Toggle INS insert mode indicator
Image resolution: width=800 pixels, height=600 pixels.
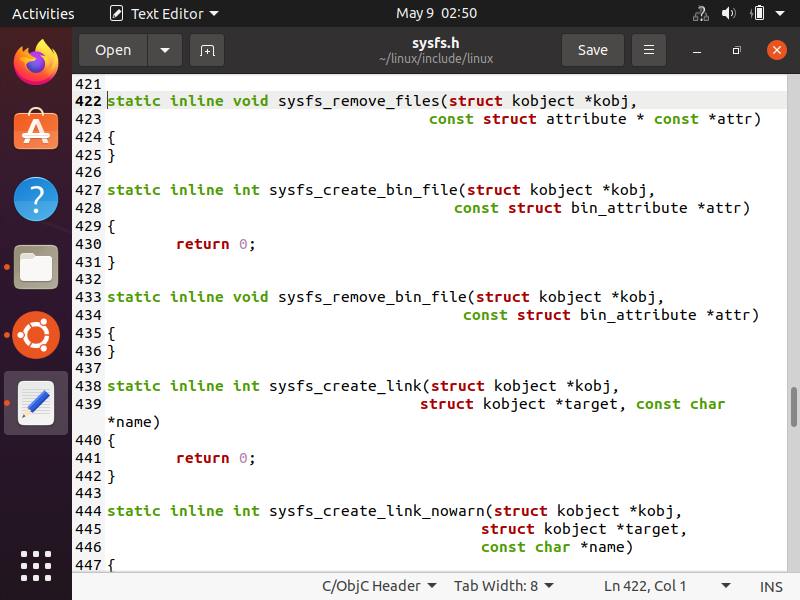771,586
